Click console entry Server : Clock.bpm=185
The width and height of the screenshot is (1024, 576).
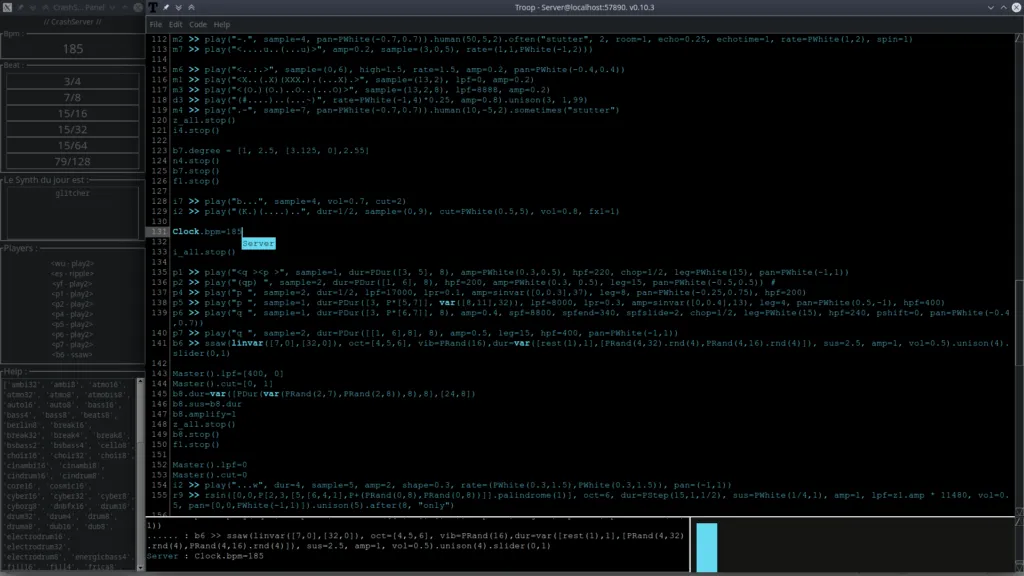coord(206,556)
